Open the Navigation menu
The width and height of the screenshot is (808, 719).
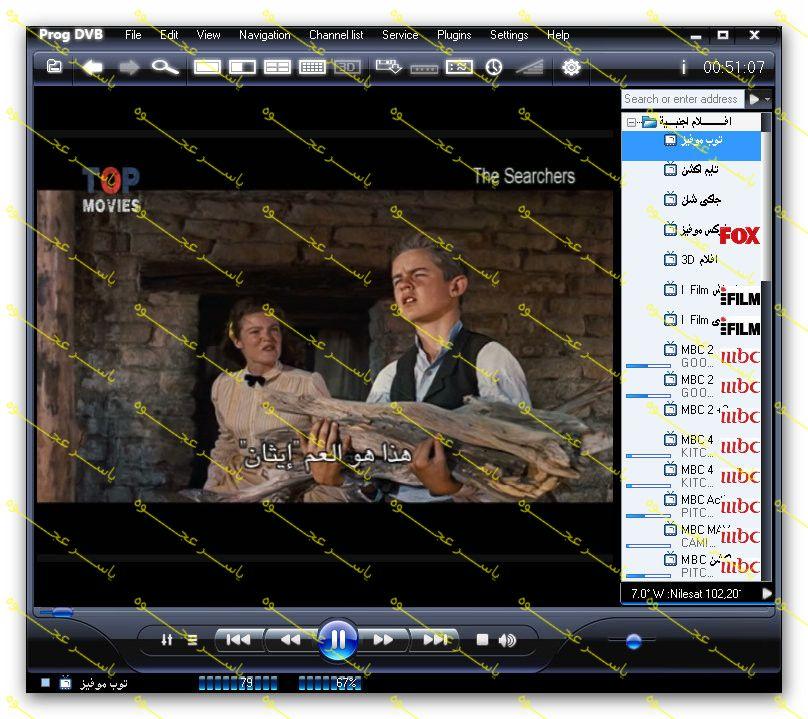[265, 35]
